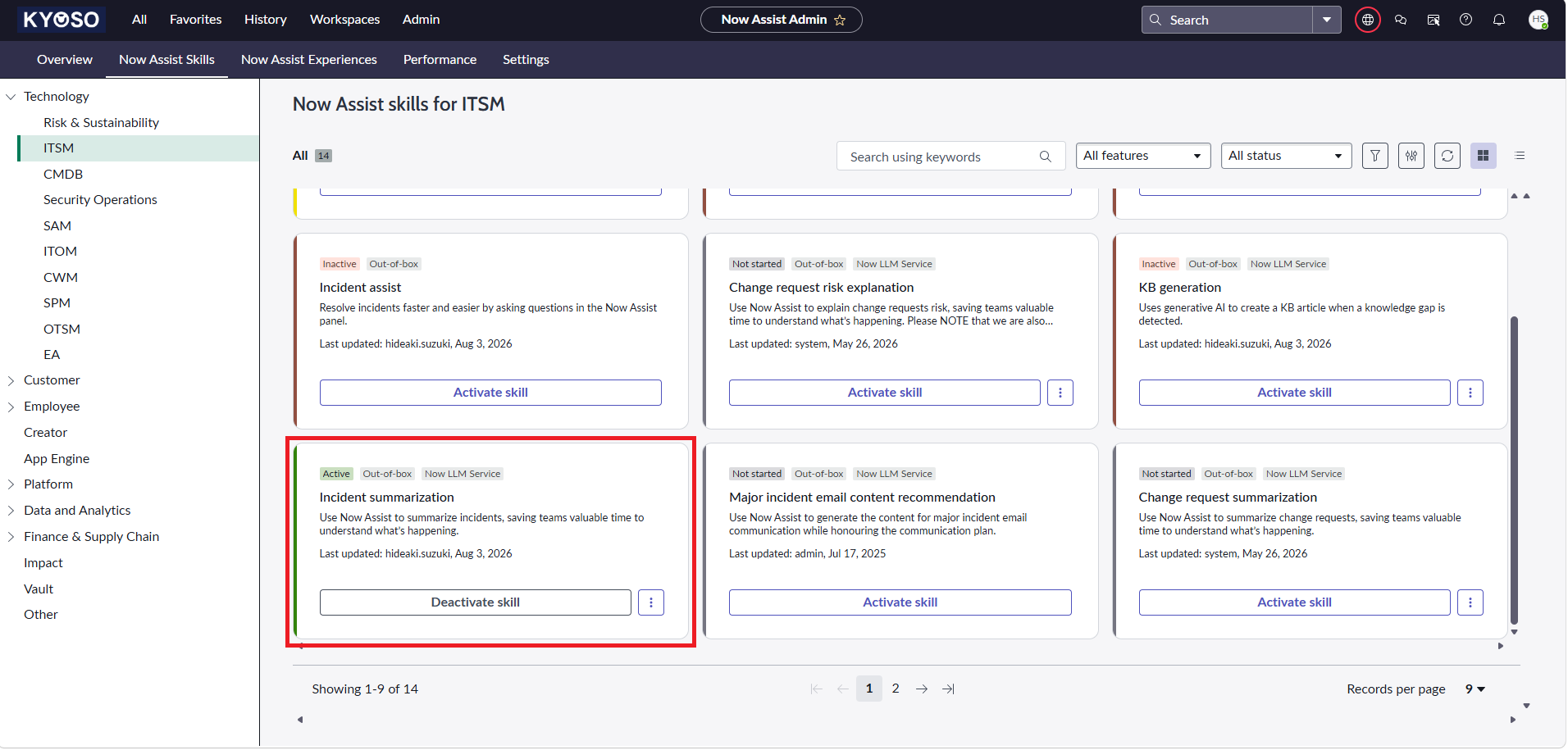The width and height of the screenshot is (1568, 750).
Task: Expand the Finance & Supply Chain section
Action: coord(11,537)
